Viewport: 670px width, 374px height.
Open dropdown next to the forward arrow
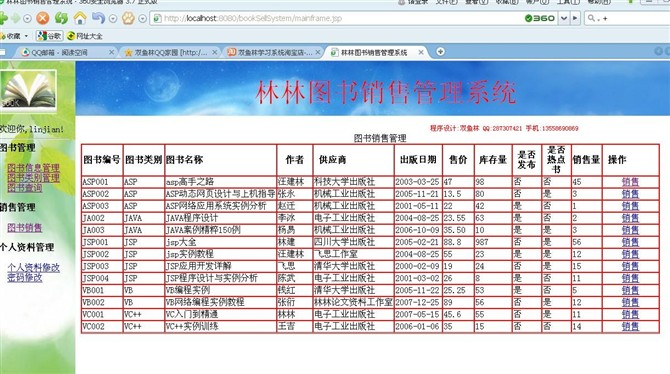pyautogui.click(x=27, y=18)
